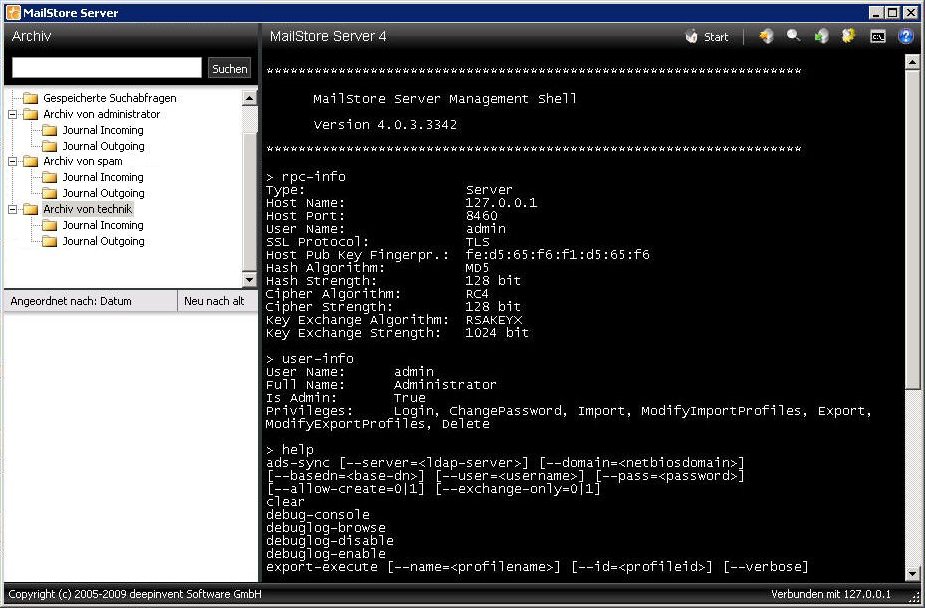Image resolution: width=925 pixels, height=608 pixels.
Task: Click the folder tree scroll-down arrow
Action: [250, 280]
